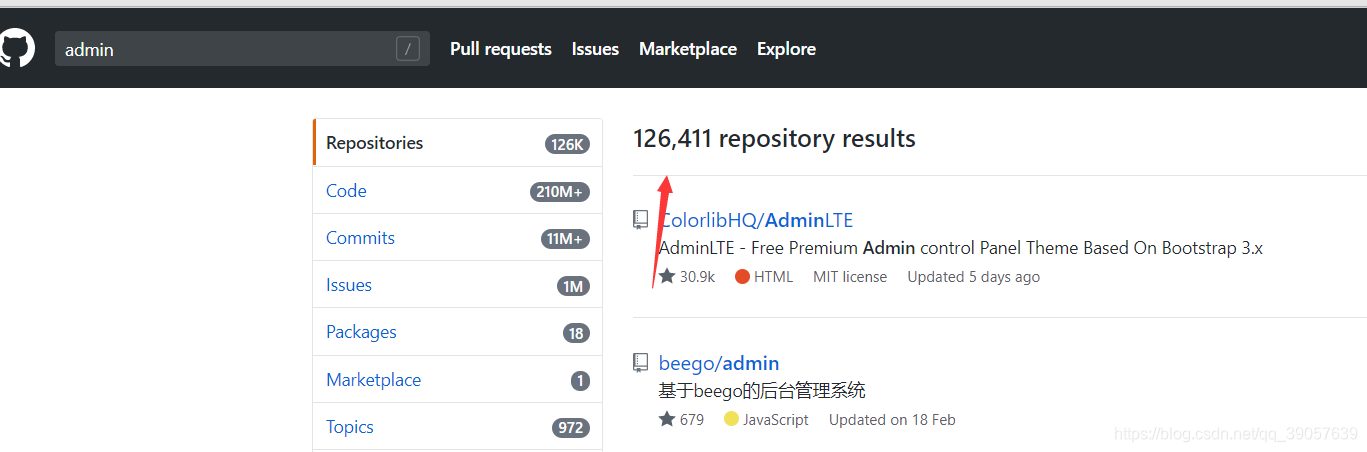Screen dimensions: 1367x452
Task: Select the Repositories filter in sidebar
Action: (458, 143)
